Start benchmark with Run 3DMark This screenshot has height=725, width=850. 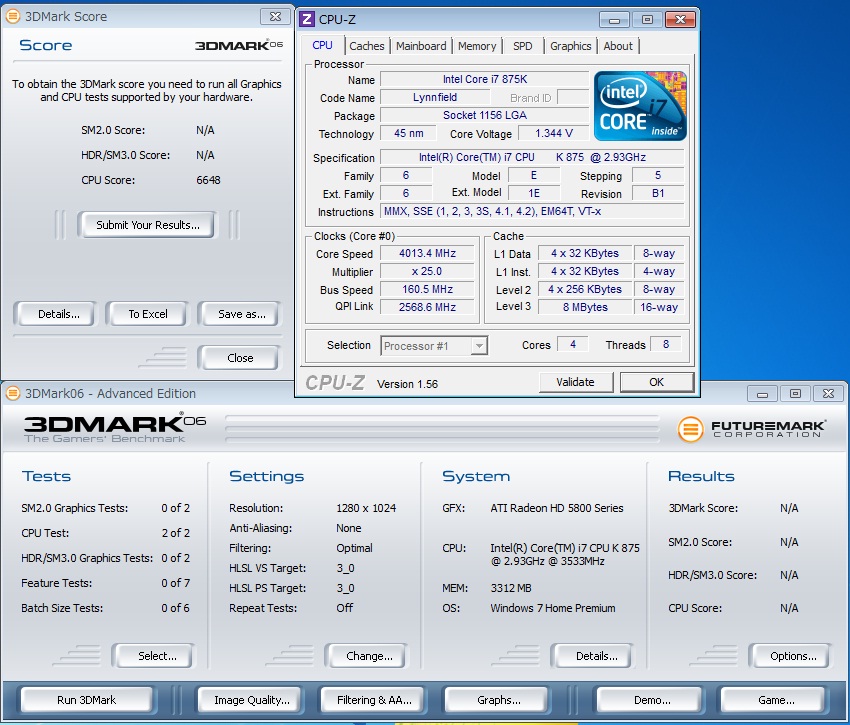86,700
